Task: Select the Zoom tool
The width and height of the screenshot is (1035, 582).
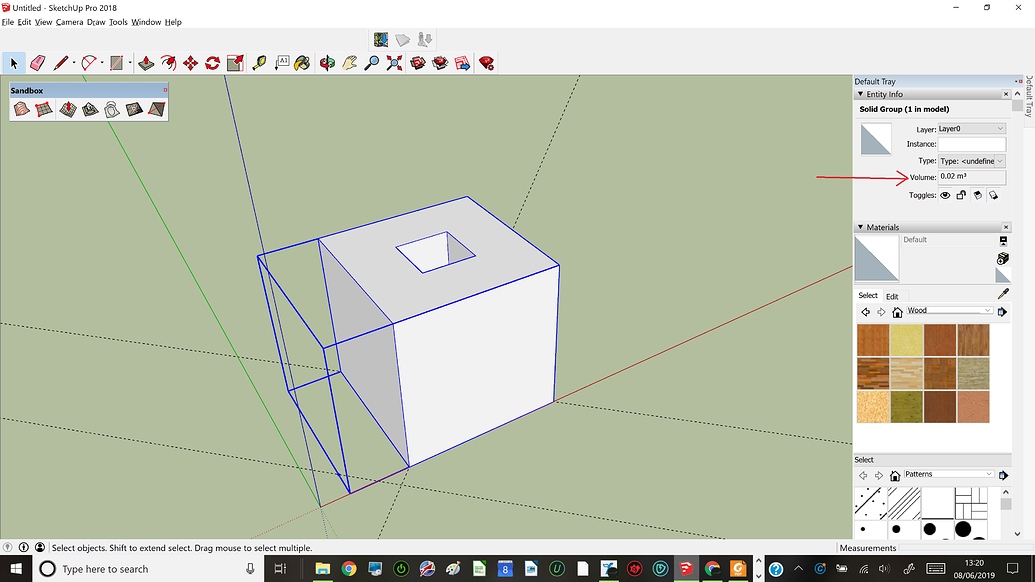Action: point(374,62)
